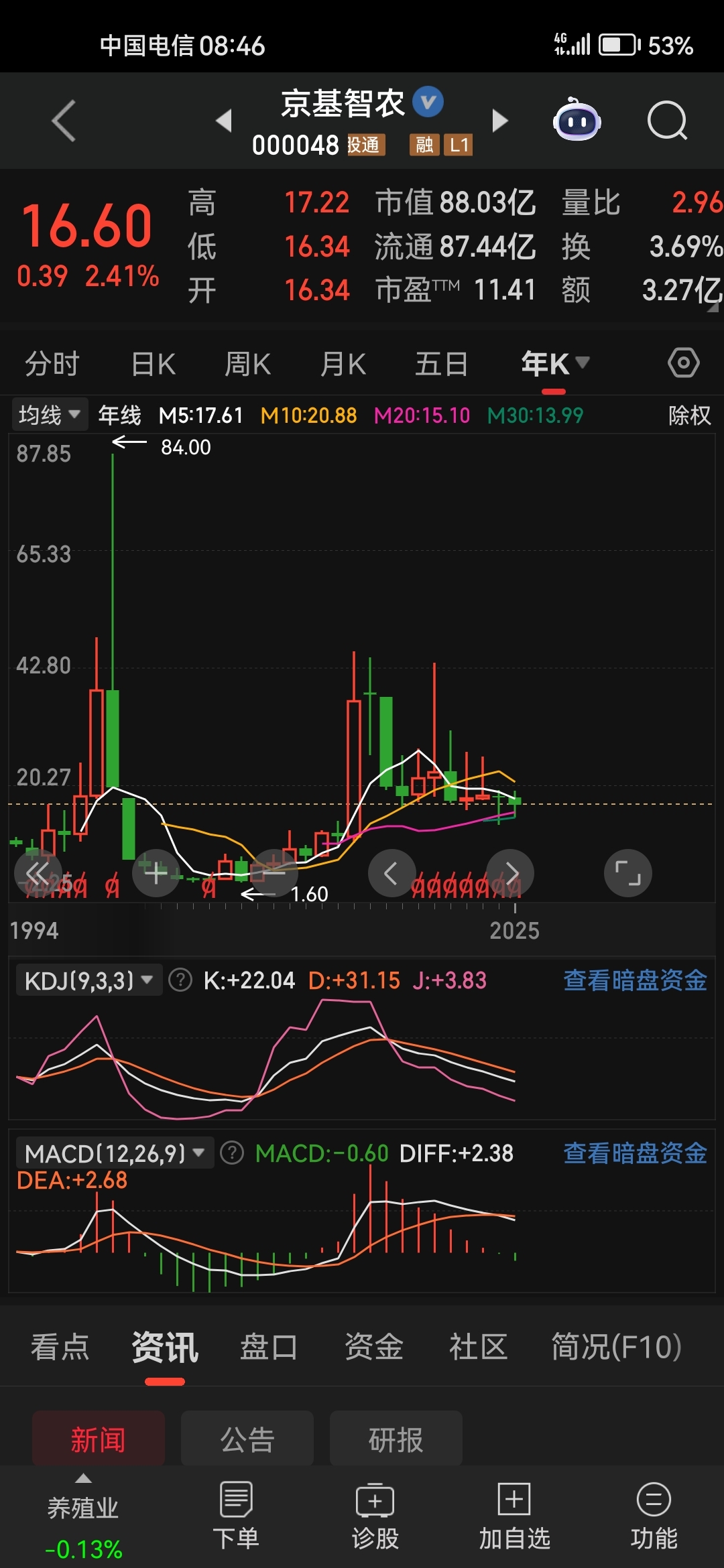Tap 市值 88.03亿 market cap value

tap(455, 202)
